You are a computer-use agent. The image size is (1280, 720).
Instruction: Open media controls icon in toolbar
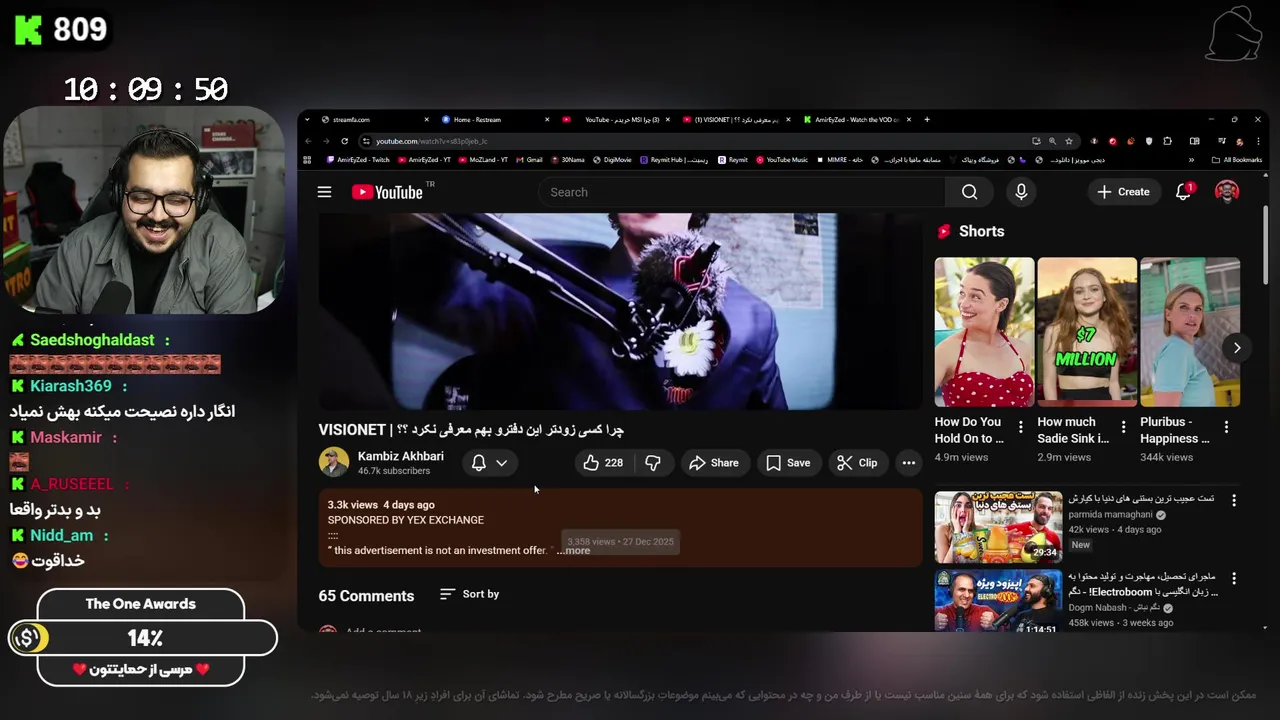1221,141
